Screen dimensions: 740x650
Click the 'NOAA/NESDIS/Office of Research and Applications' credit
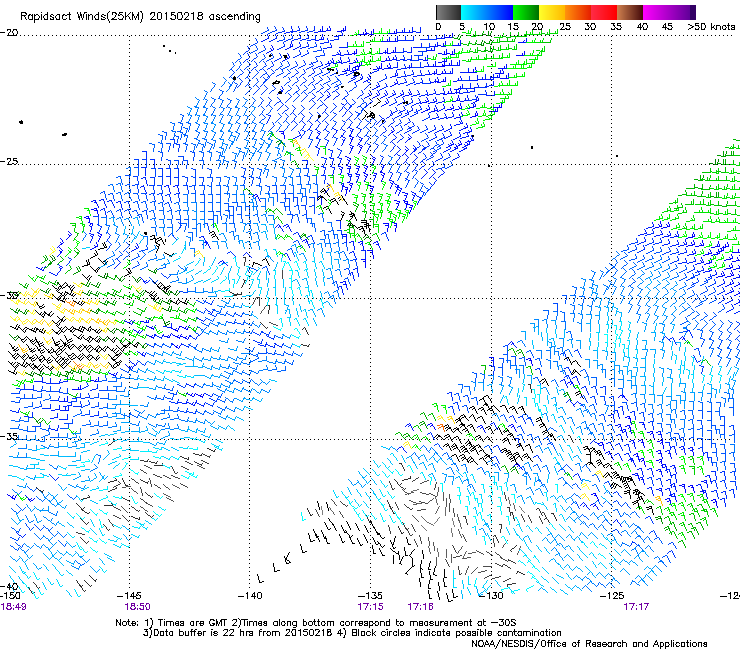(589, 644)
